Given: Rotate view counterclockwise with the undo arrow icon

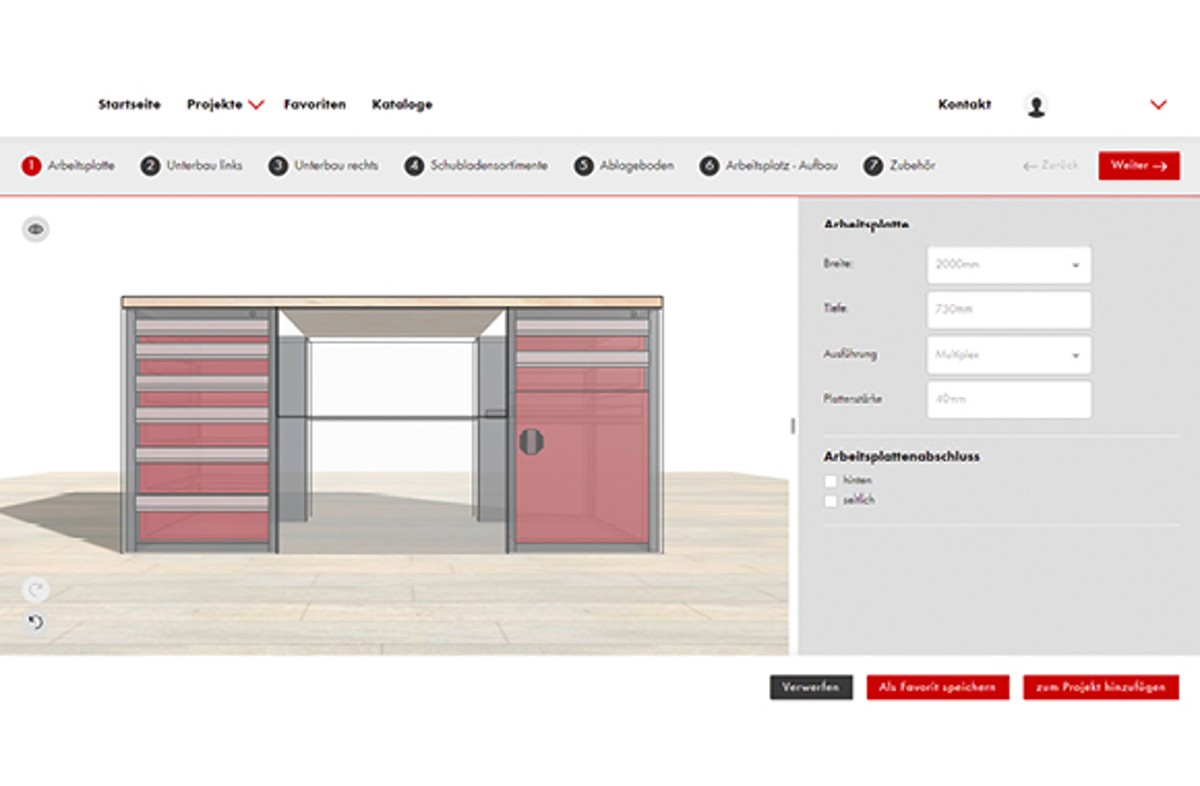Looking at the screenshot, I should tap(35, 622).
